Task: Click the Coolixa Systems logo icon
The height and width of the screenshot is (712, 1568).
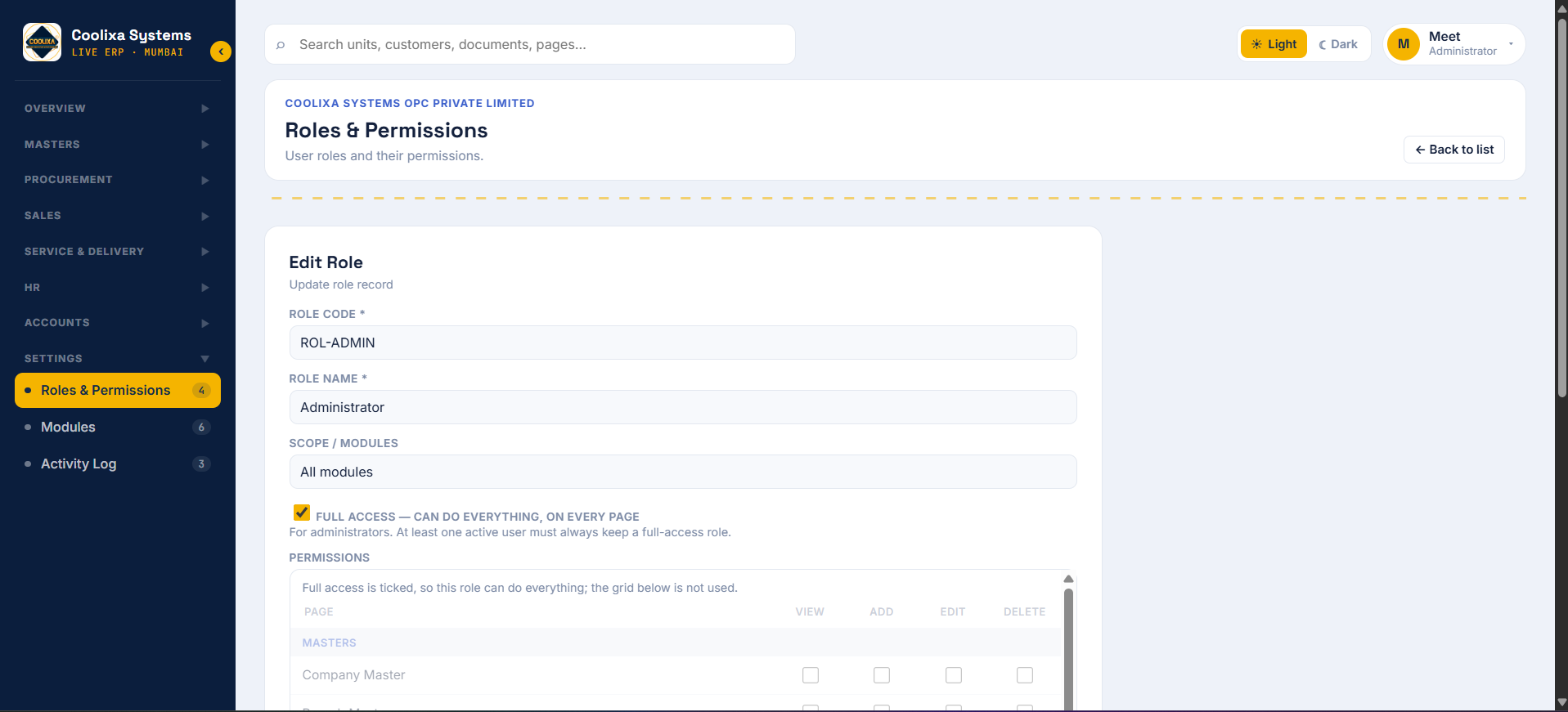Action: 42,43
